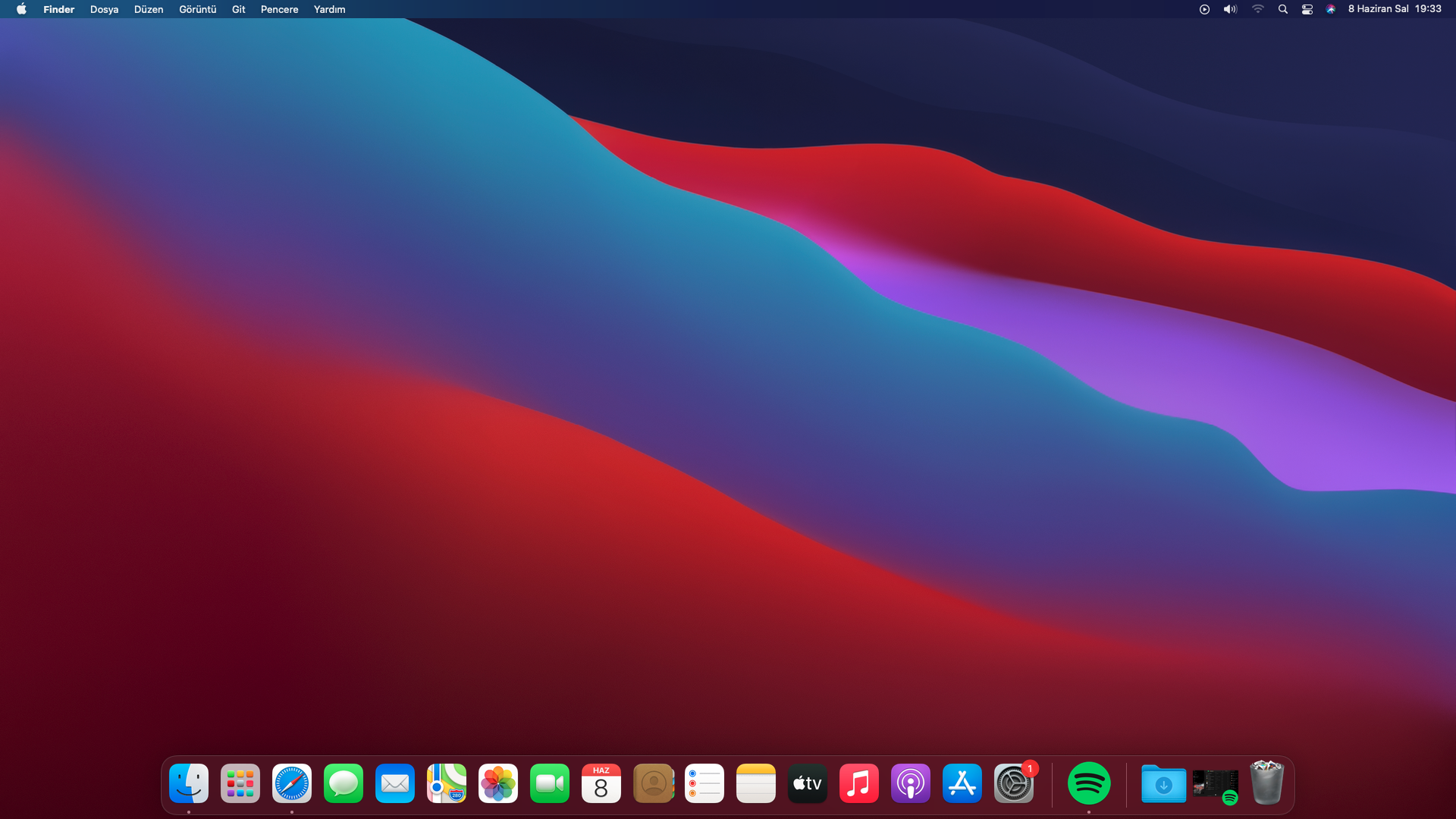Open the Messages app

tap(344, 783)
